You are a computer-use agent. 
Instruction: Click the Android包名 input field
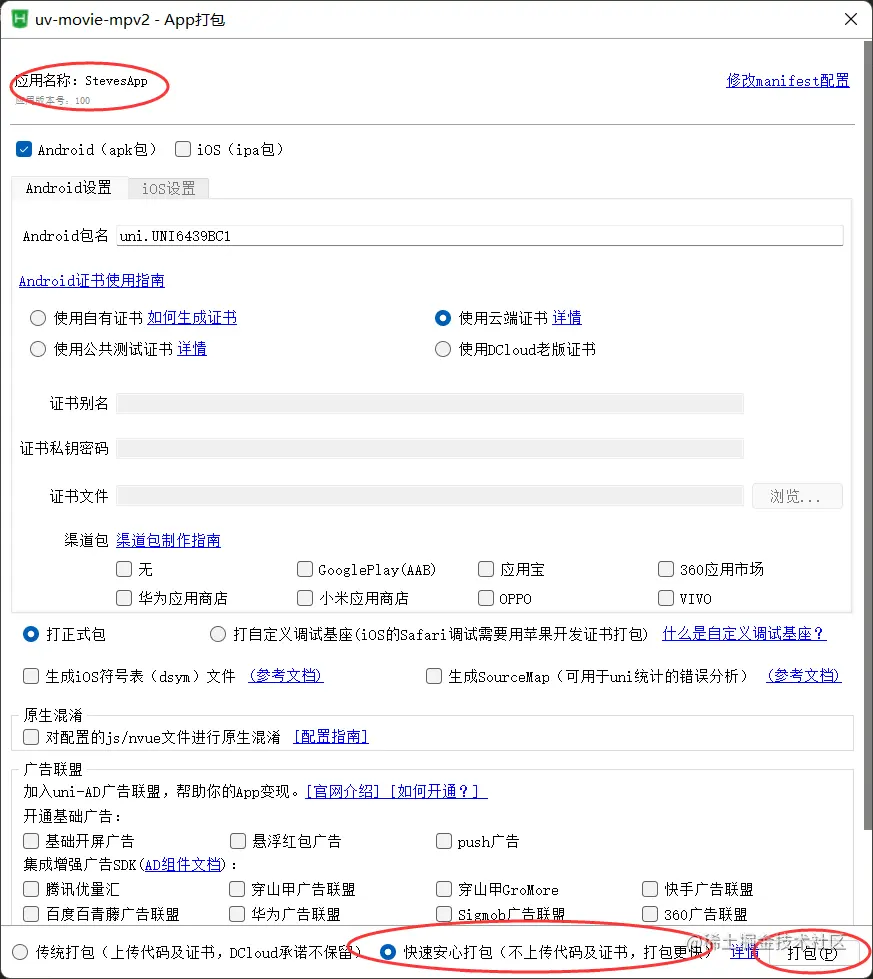(x=480, y=236)
